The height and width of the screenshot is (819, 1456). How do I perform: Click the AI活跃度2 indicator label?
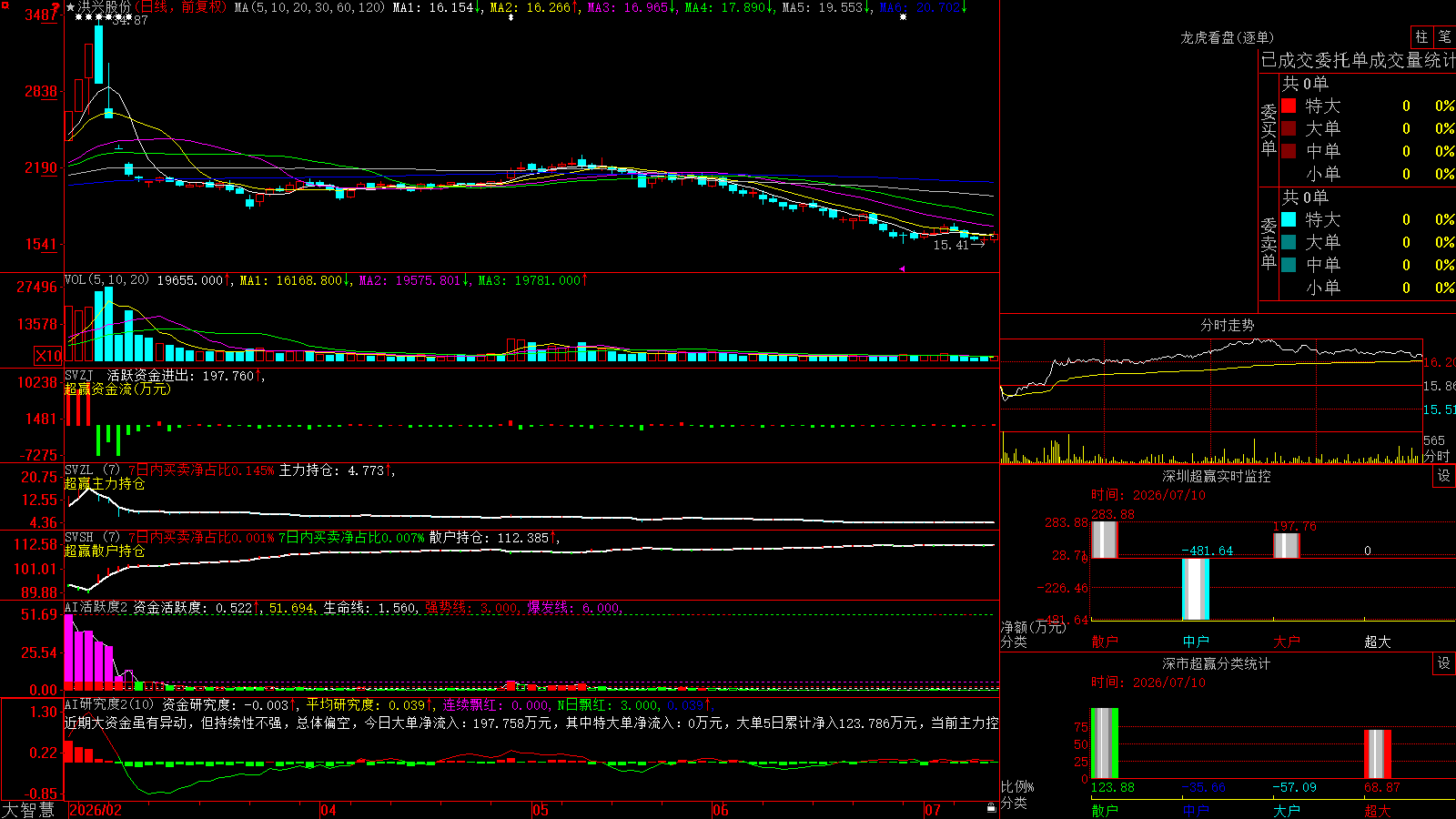coord(96,607)
